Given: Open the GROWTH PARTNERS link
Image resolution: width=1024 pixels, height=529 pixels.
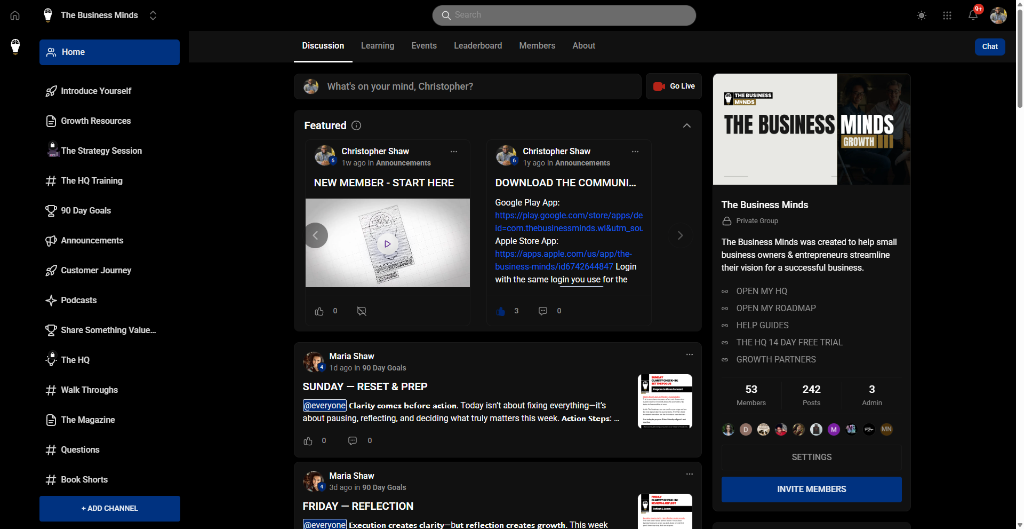Looking at the screenshot, I should coord(776,359).
